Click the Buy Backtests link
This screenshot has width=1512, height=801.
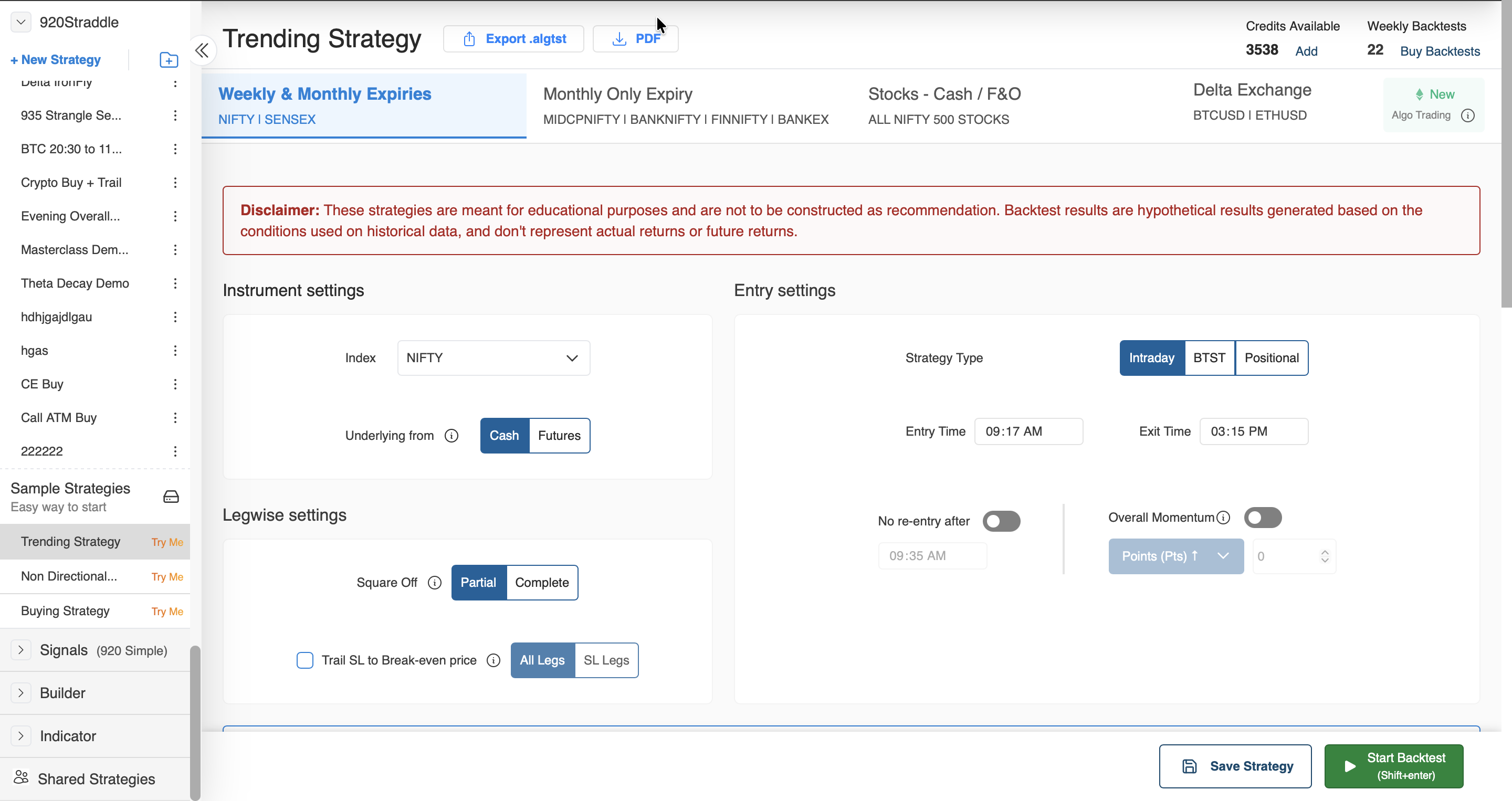[x=1440, y=51]
